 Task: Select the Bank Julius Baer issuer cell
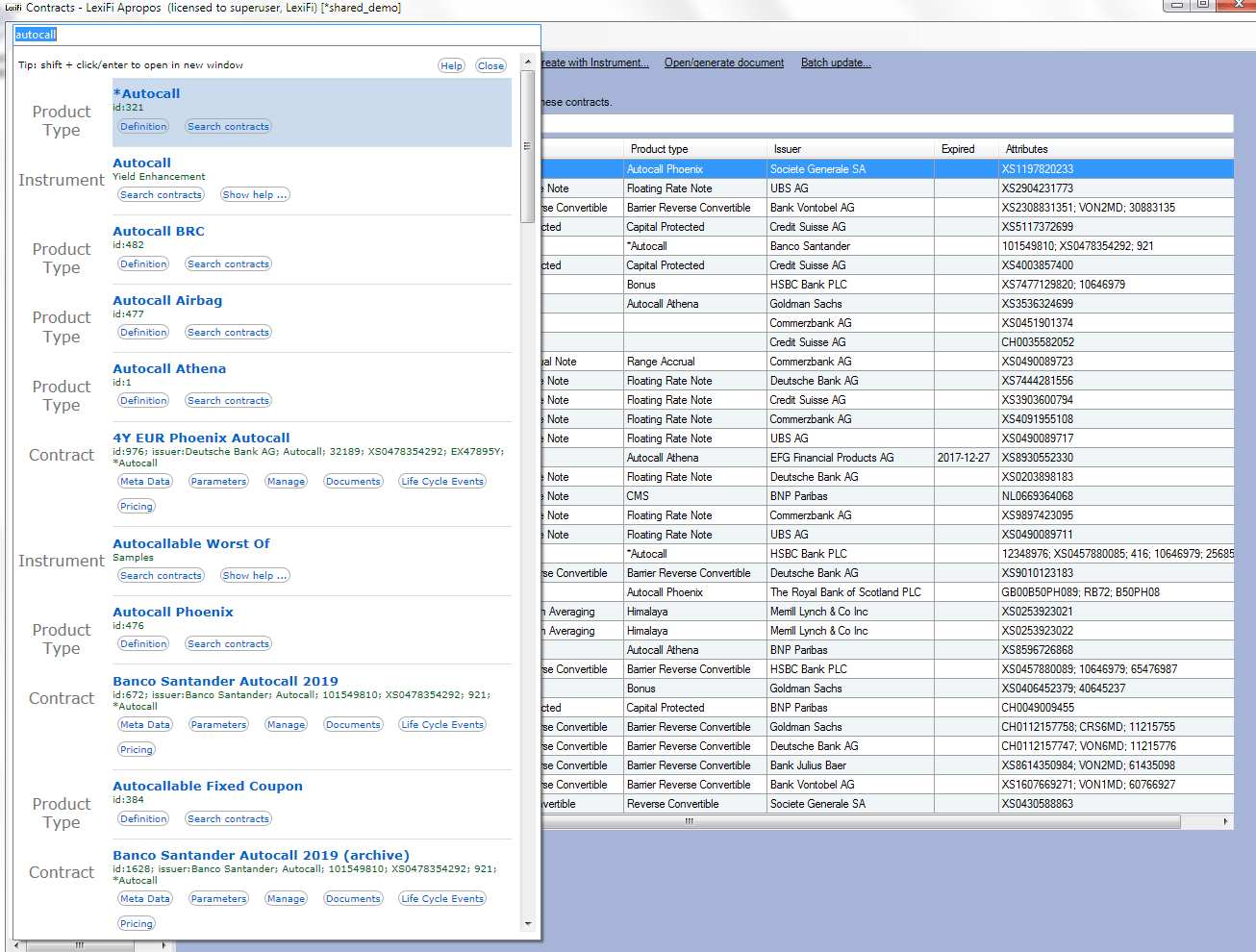click(x=850, y=765)
